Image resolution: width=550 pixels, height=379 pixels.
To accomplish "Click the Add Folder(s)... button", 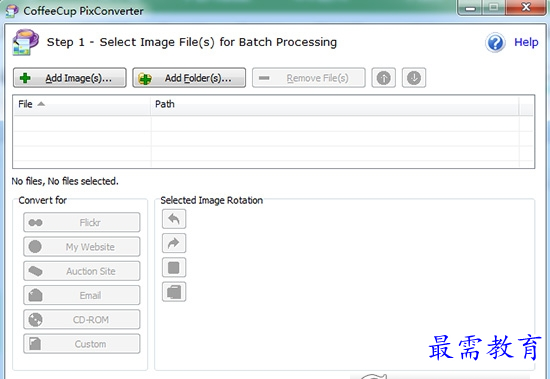I will pos(189,78).
